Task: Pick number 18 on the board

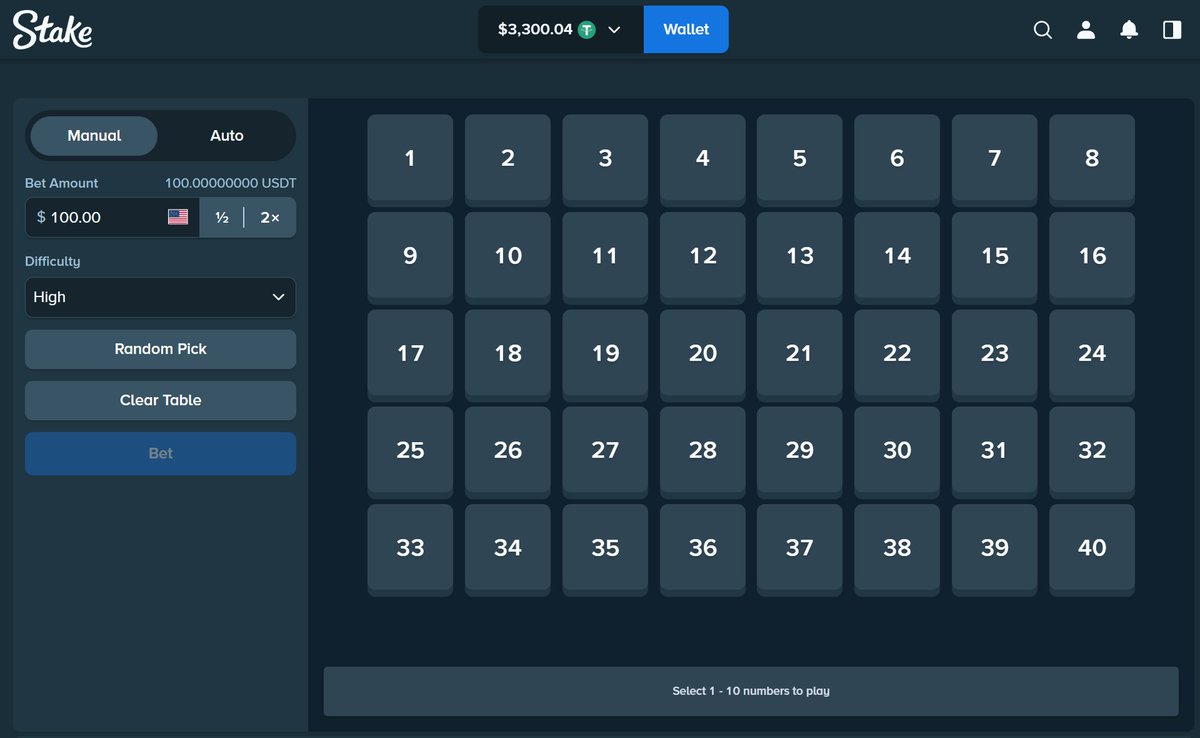Action: 508,355
